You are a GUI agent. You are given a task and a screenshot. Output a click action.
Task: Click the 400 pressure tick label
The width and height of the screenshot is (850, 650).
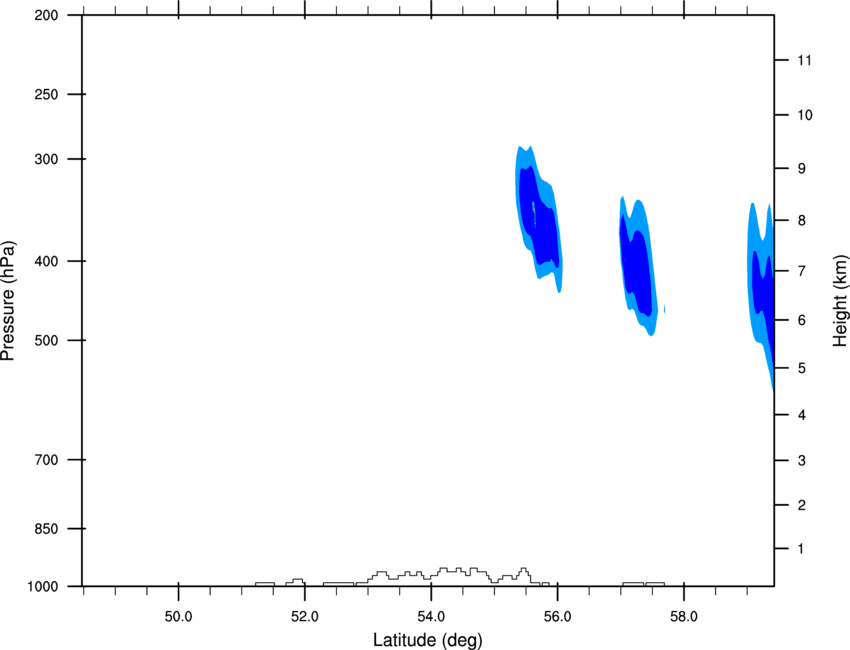pyautogui.click(x=46, y=261)
